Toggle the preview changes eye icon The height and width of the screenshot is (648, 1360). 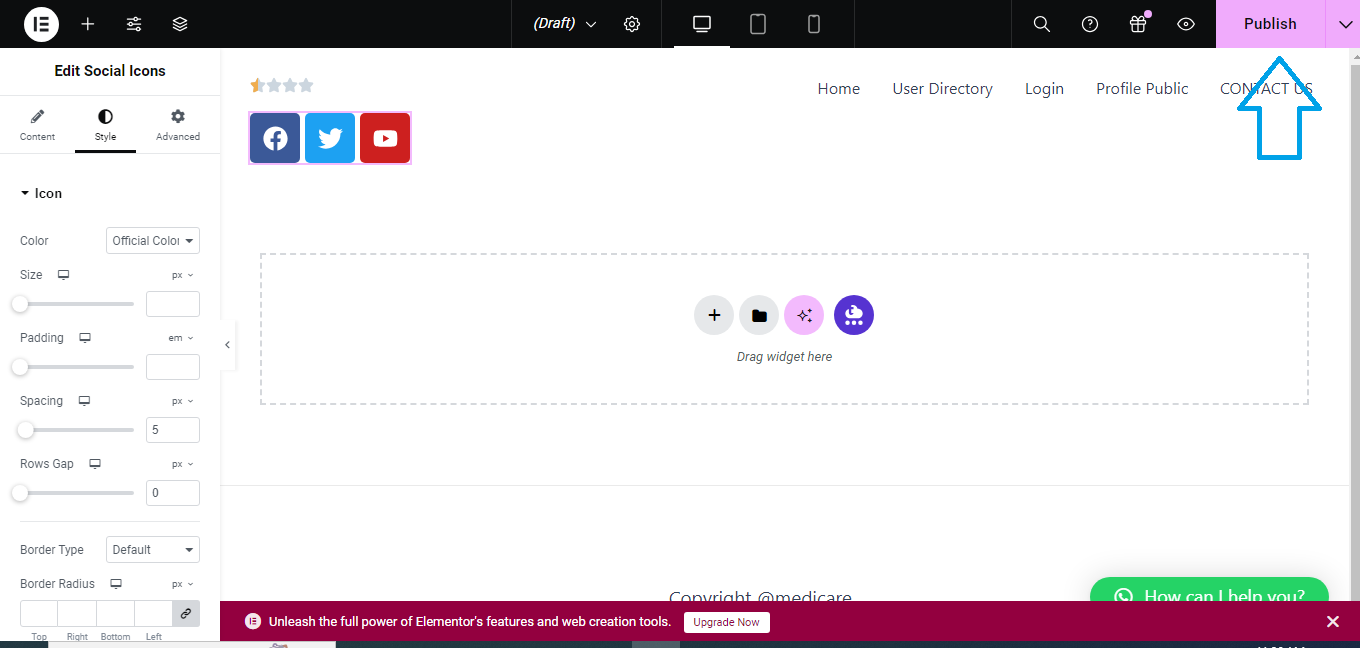click(x=1186, y=24)
